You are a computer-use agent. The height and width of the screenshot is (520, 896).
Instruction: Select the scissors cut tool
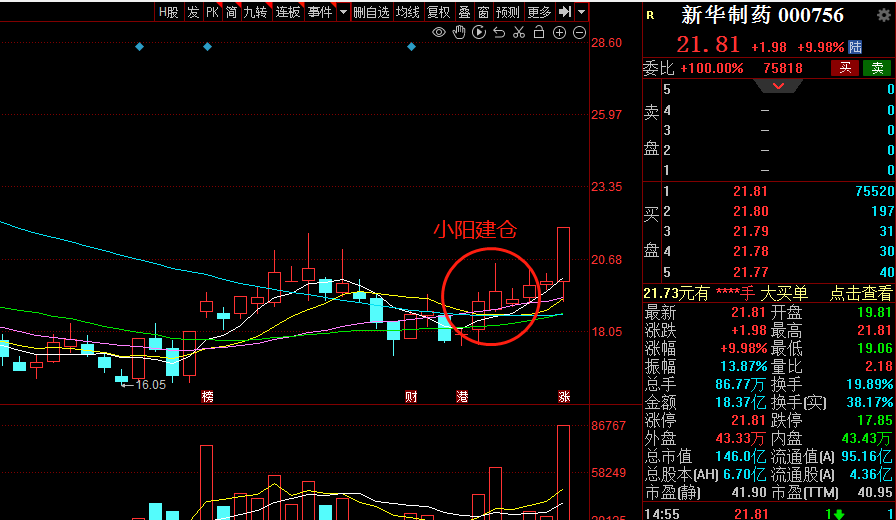(x=519, y=33)
